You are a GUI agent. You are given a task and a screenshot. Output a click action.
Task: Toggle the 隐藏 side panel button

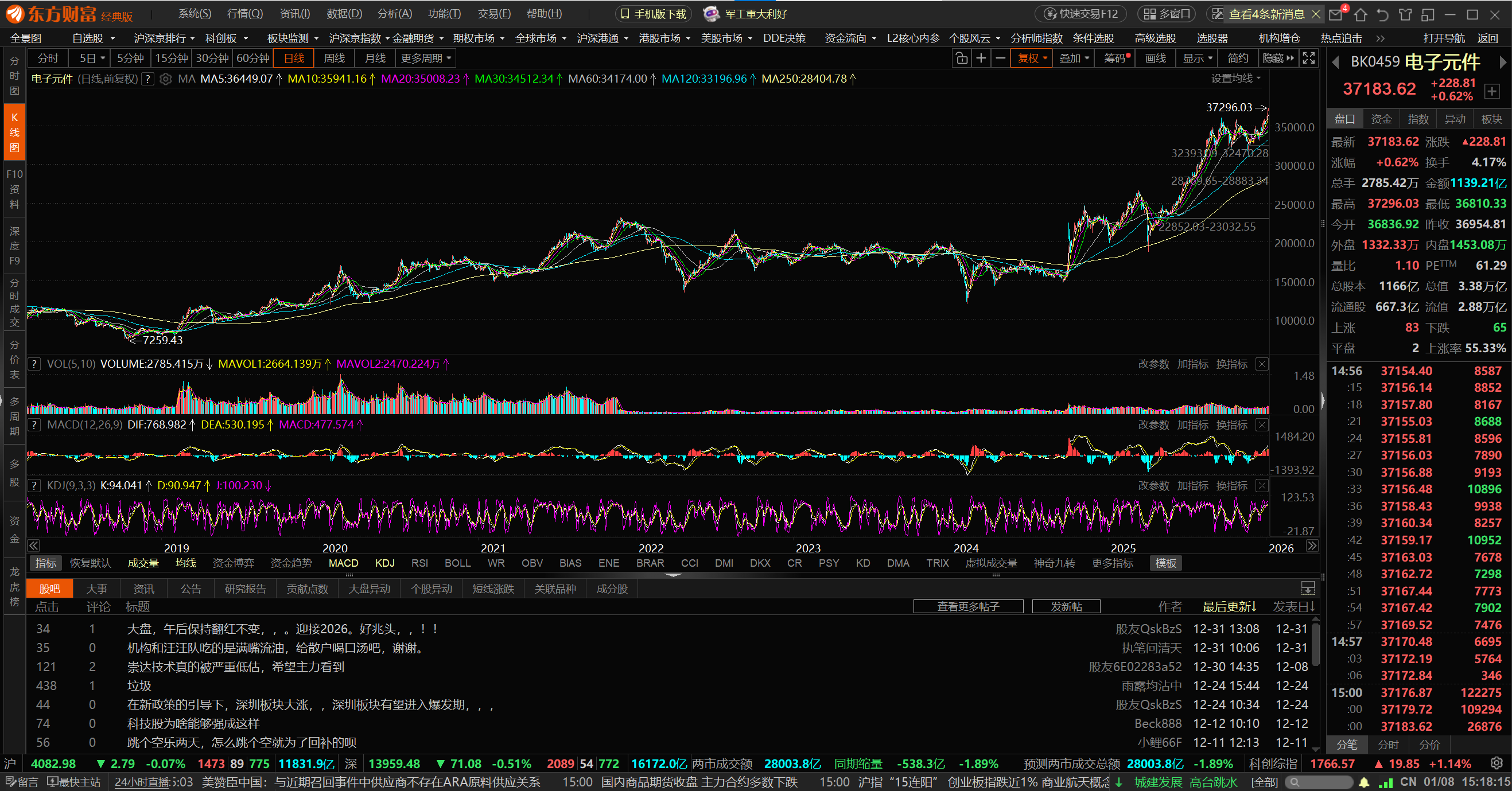1278,58
